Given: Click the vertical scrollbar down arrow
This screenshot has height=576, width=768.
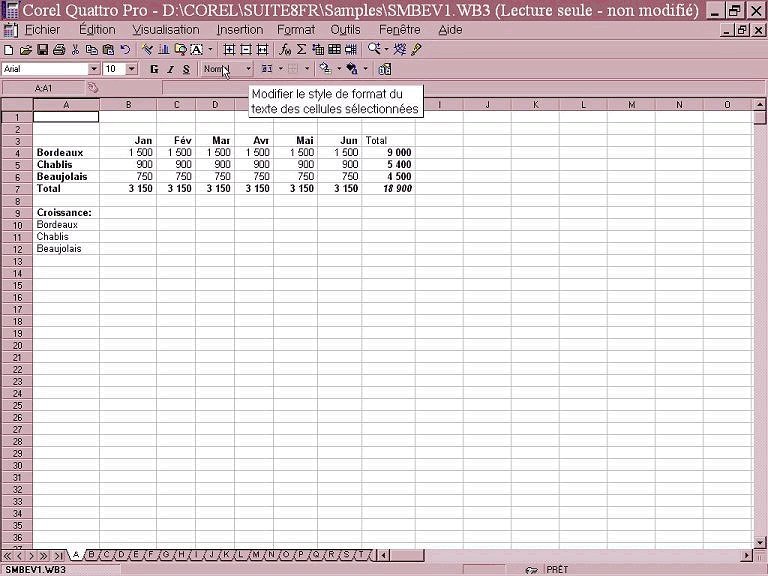Looking at the screenshot, I should coord(760,542).
